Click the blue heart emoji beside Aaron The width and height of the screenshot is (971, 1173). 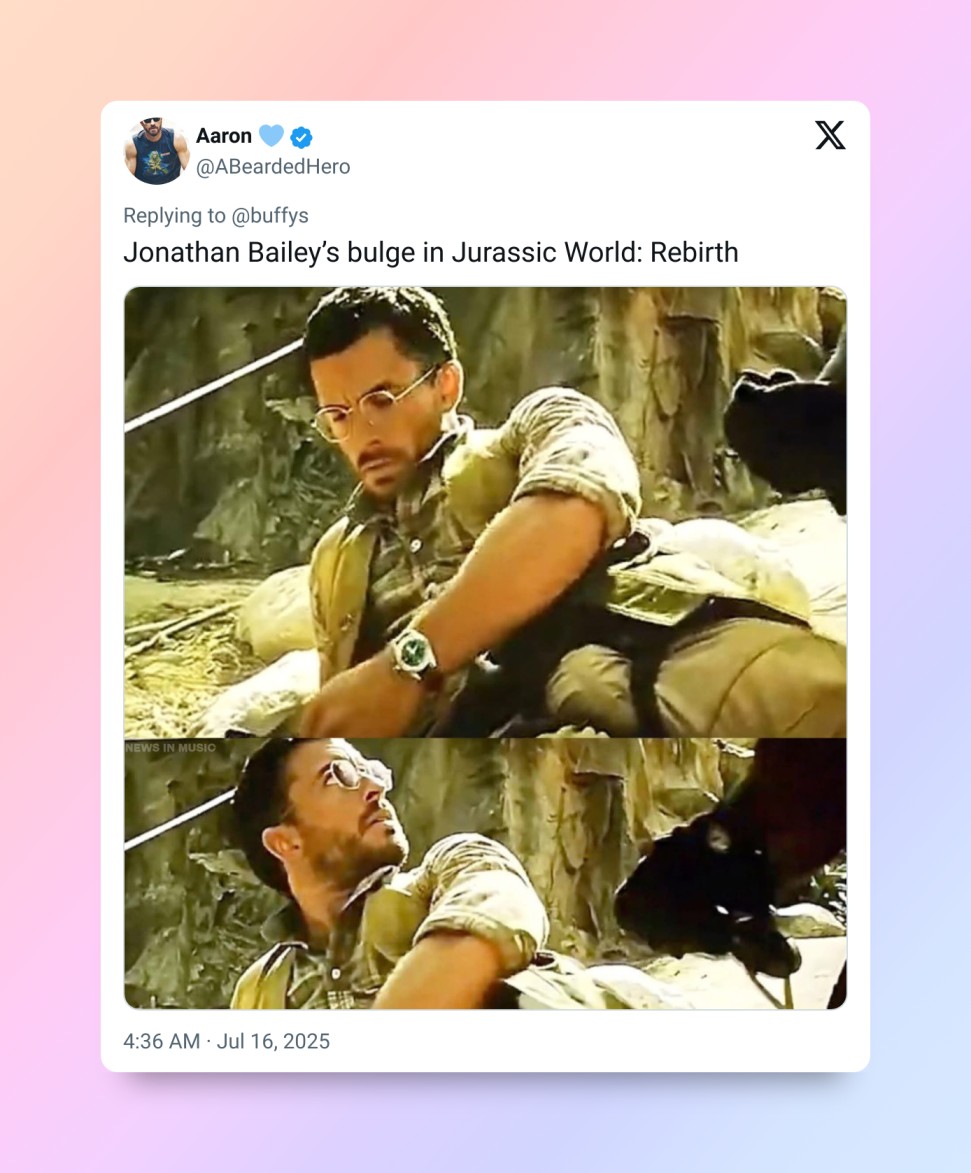[x=272, y=135]
